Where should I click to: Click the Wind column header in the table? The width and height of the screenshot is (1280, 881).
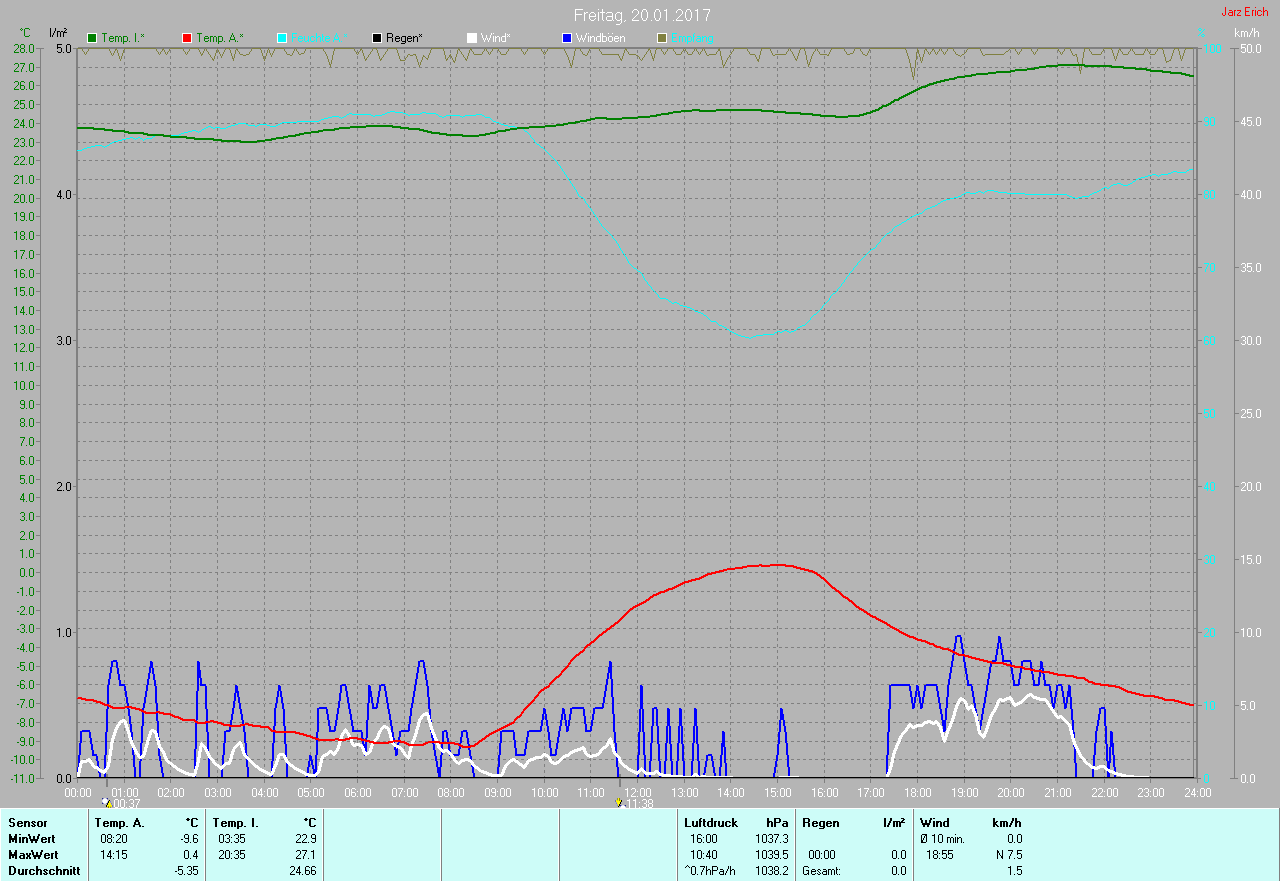click(x=934, y=823)
